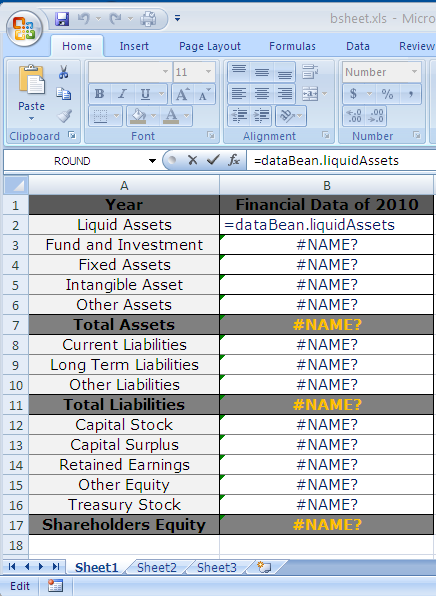Click the Accounting dollar format icon
This screenshot has height=596, width=436.
click(x=354, y=94)
